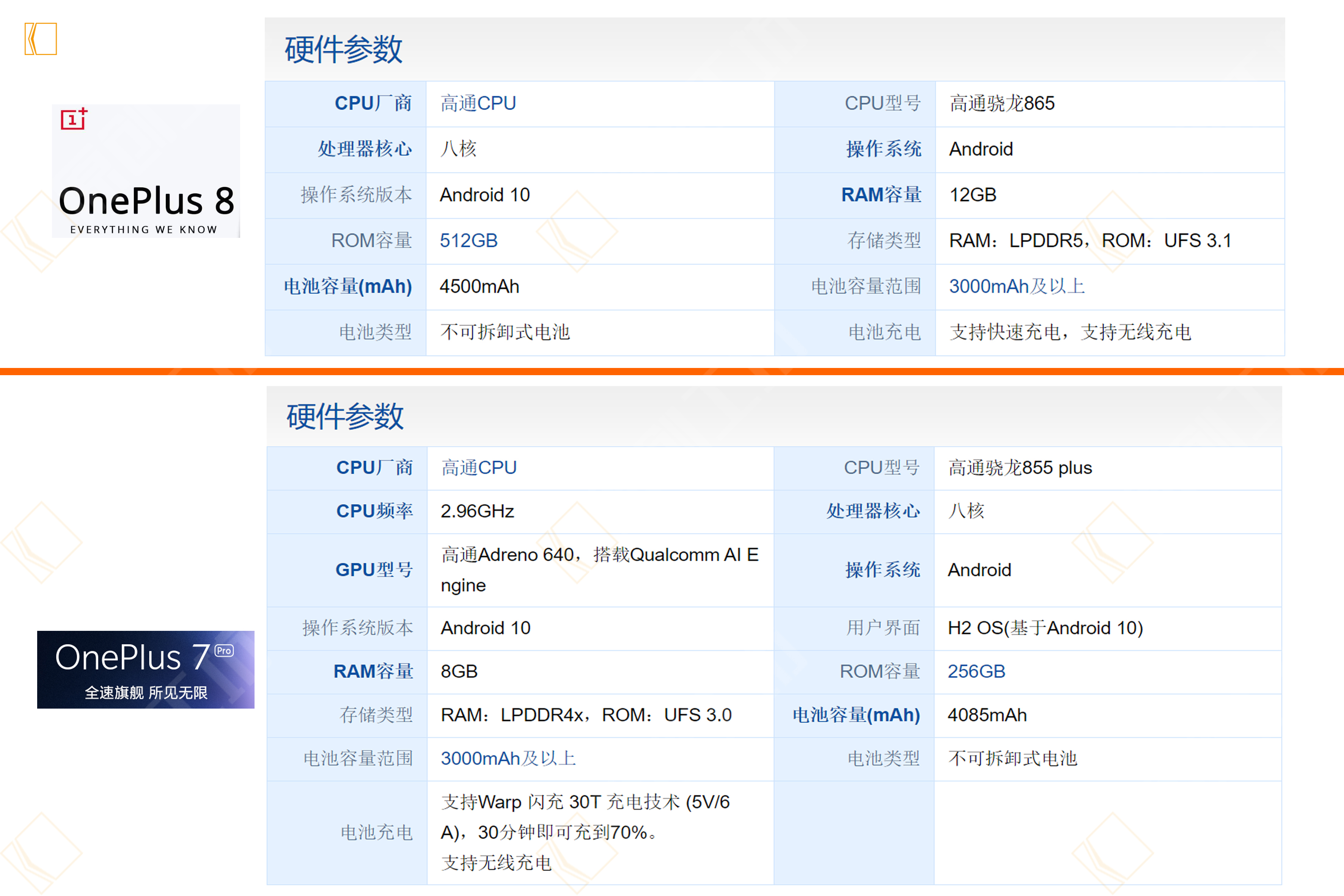The width and height of the screenshot is (1344, 896).
Task: Click Android 10 in the OnePlus 8 table
Action: point(484,195)
